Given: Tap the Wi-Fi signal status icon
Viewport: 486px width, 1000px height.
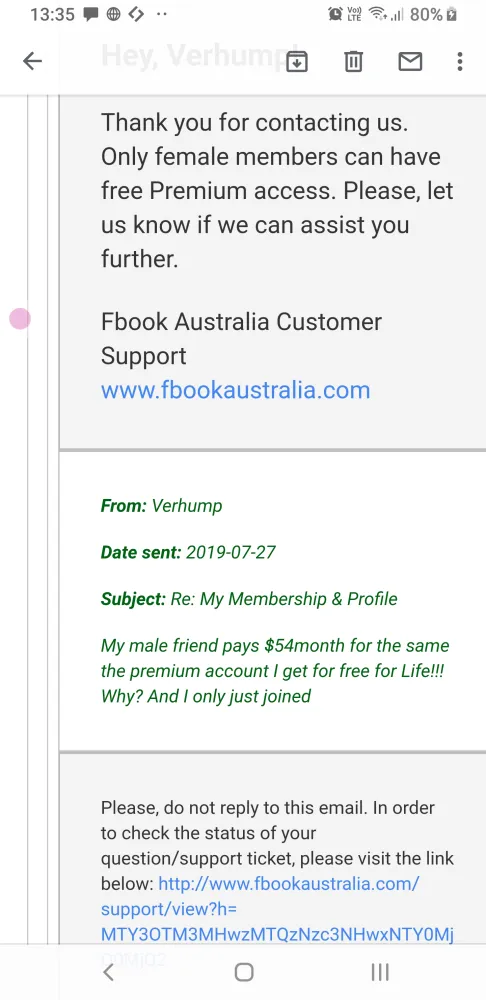Looking at the screenshot, I should click(379, 14).
